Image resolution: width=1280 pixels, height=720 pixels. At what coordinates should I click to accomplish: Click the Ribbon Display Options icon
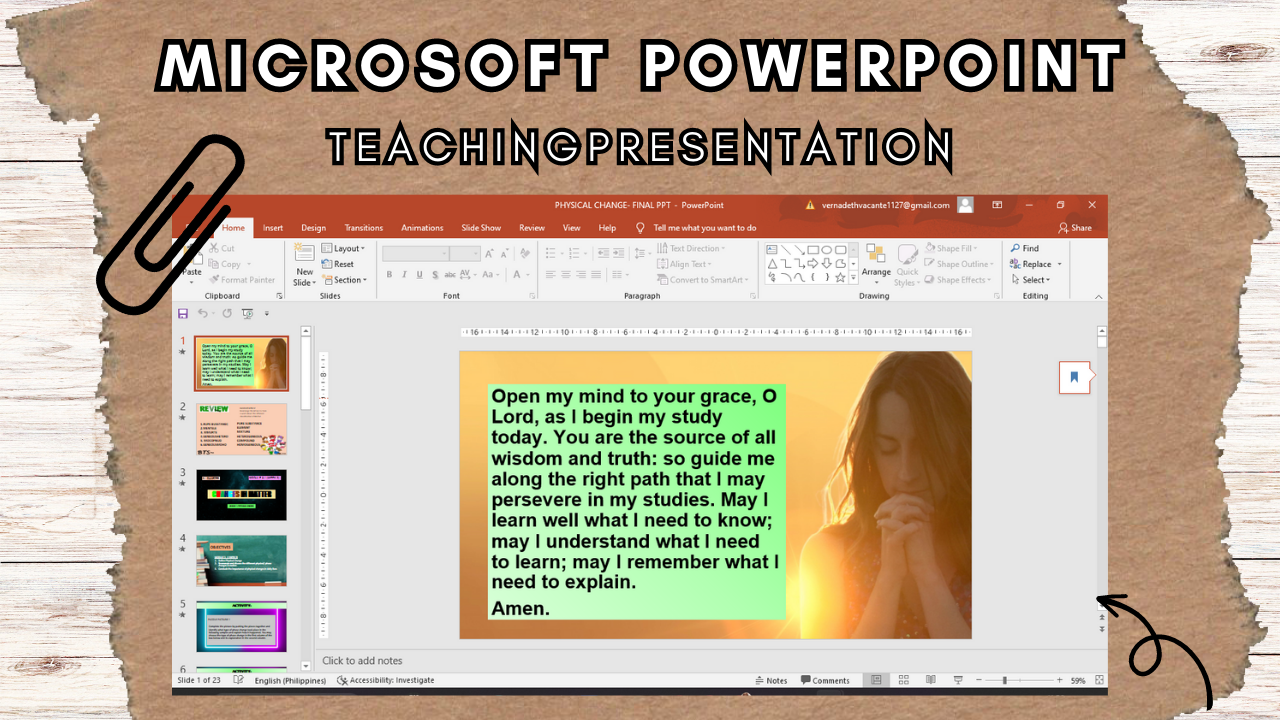[x=997, y=205]
